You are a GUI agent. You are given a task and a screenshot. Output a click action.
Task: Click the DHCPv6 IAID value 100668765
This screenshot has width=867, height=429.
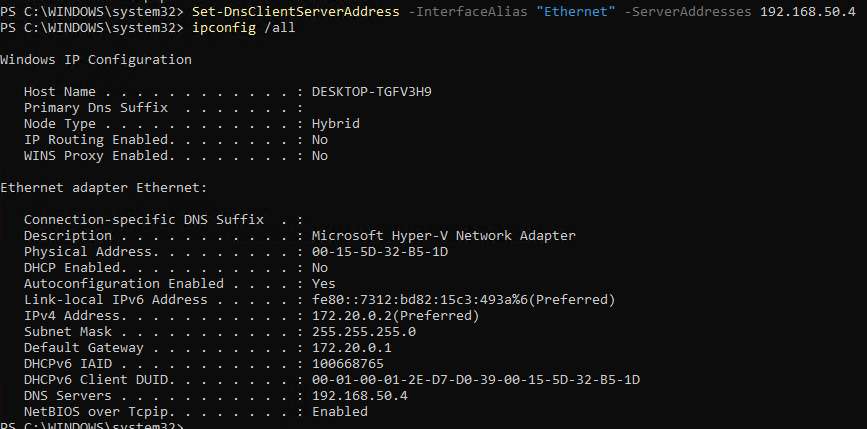(347, 364)
